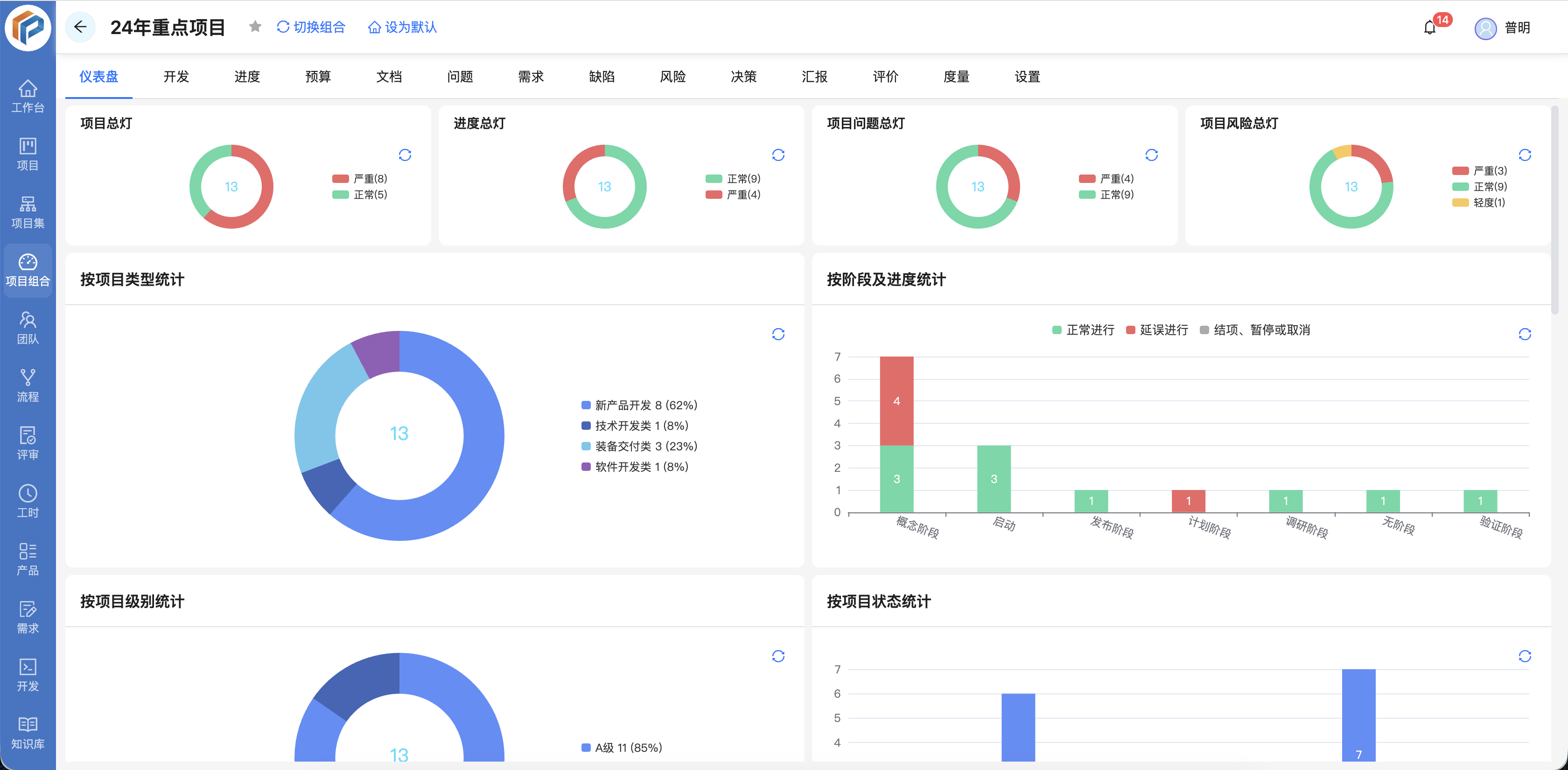The image size is (1568, 770).
Task: Star the 24年重点项目 portfolio as favorite
Action: [x=255, y=27]
